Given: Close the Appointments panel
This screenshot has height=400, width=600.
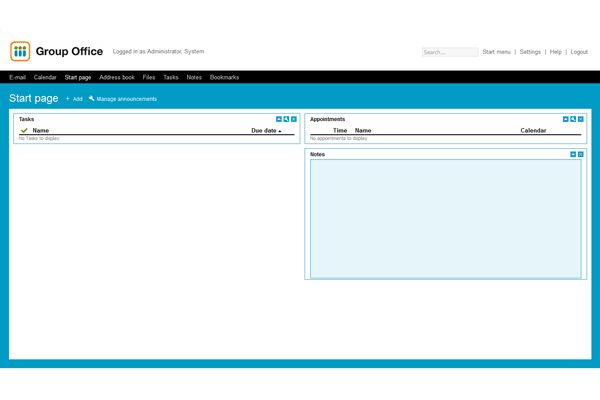Looking at the screenshot, I should click(581, 119).
